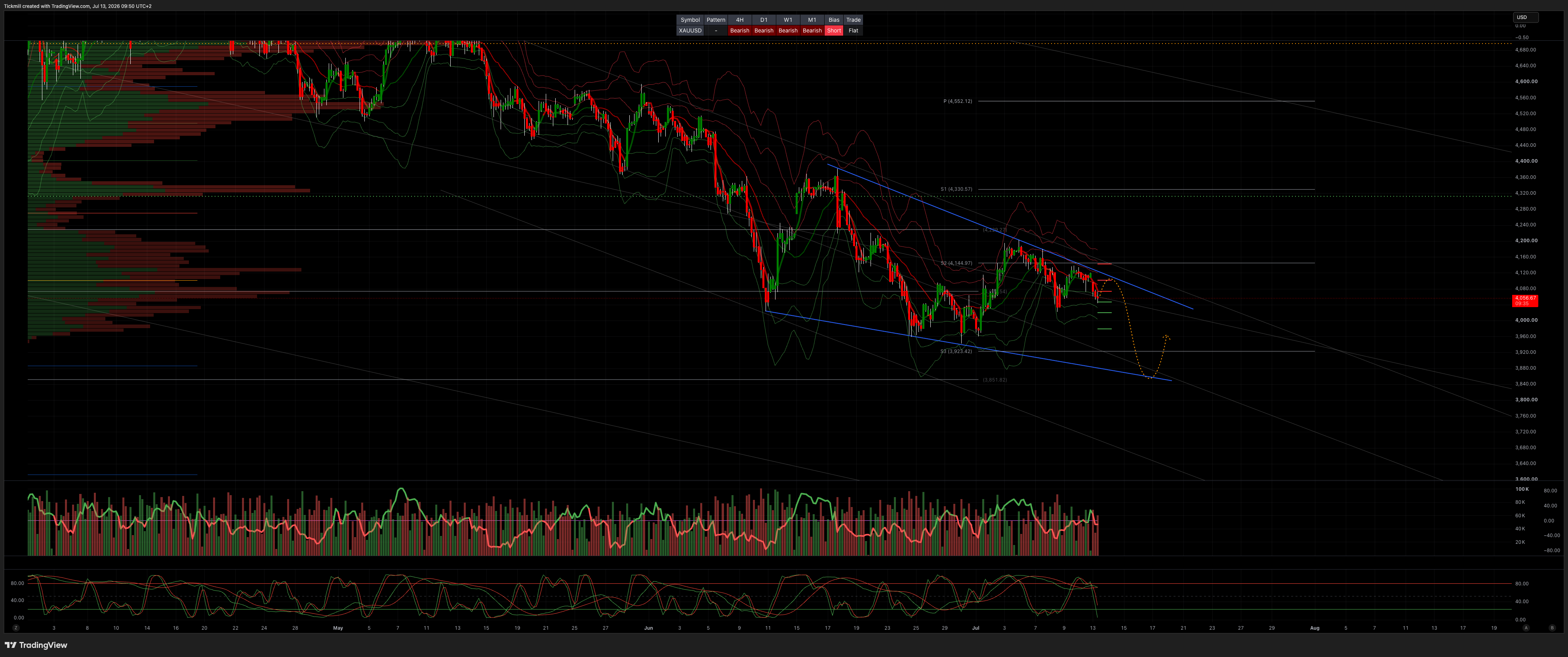1568x657 pixels.
Task: Click the Aug label on time axis
Action: pyautogui.click(x=1315, y=628)
